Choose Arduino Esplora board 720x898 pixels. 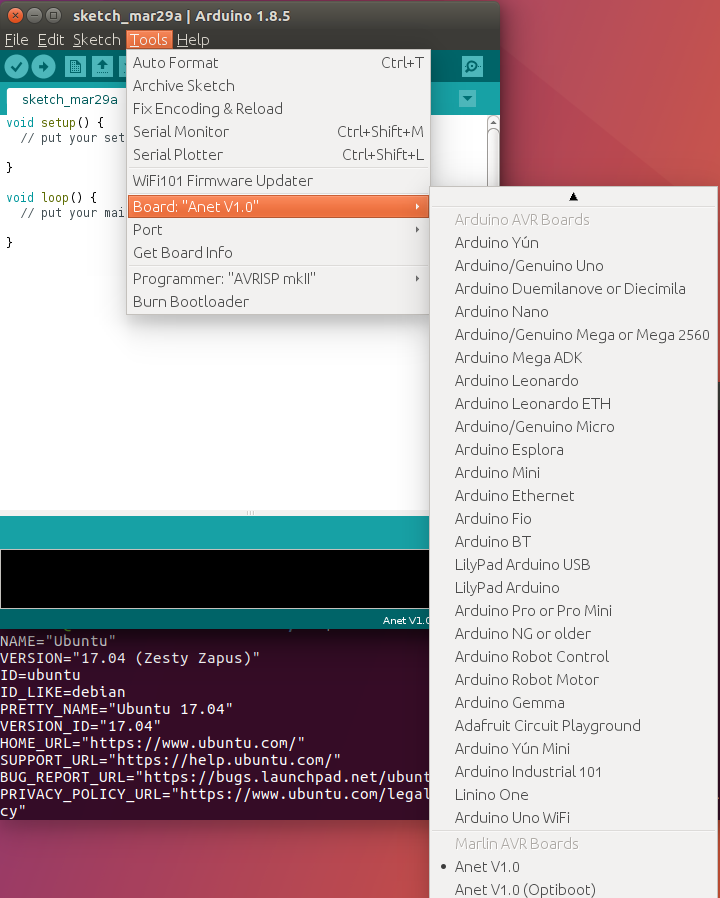point(574,450)
